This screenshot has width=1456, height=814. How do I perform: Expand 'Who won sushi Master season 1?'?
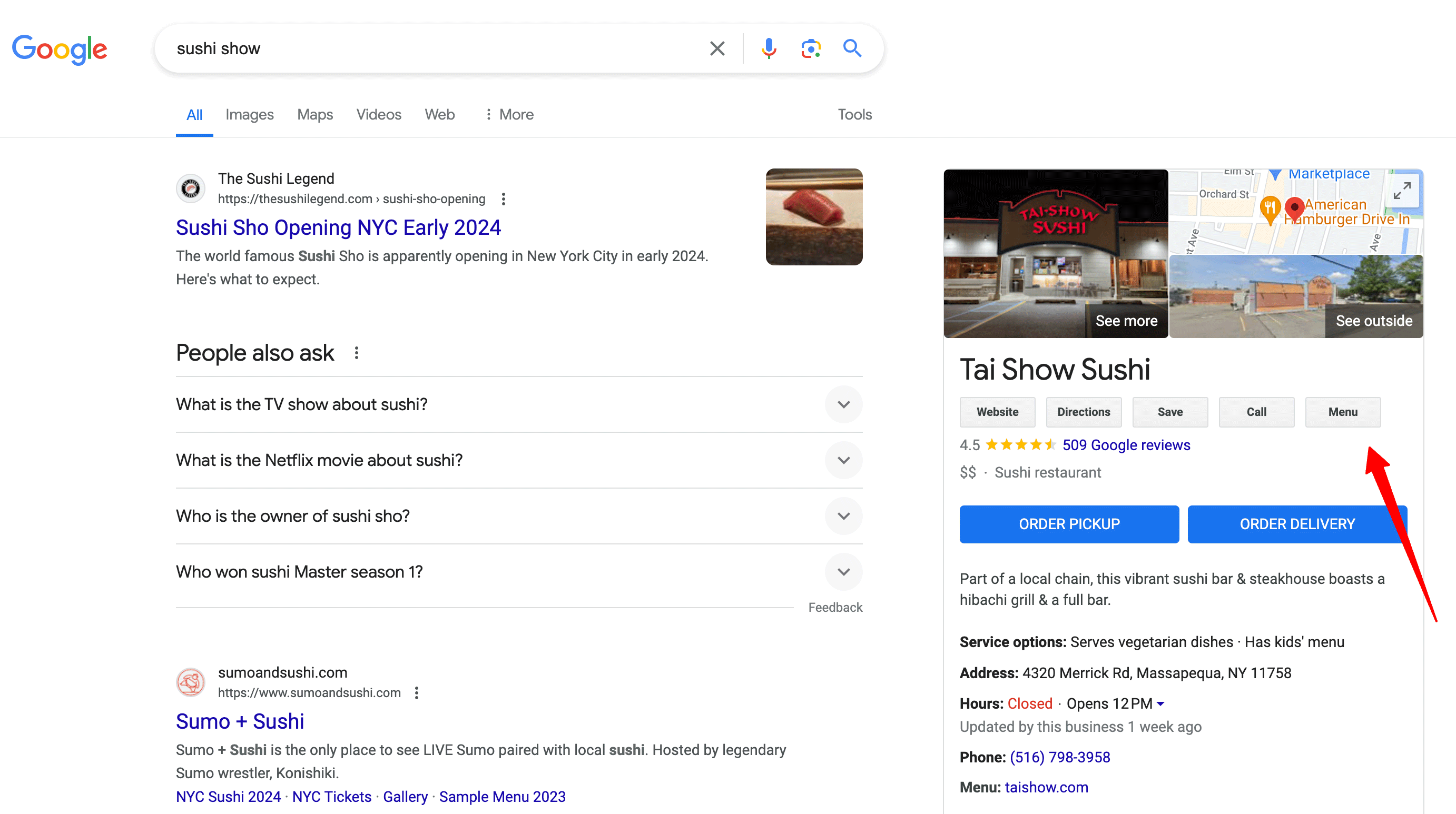[x=843, y=572]
